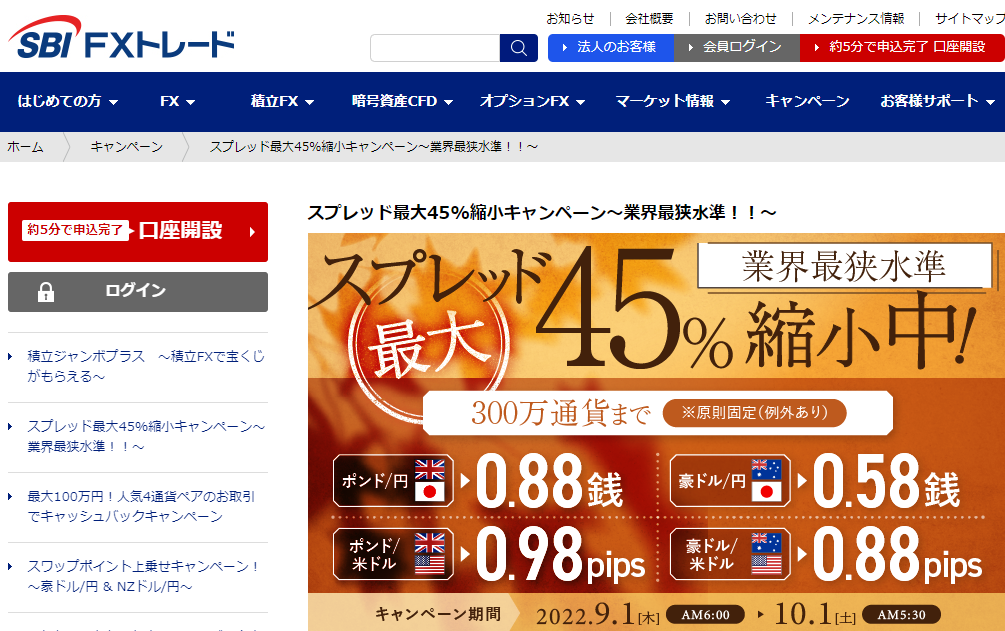Viewport: 1005px width, 631px height.
Task: Click the ポンド/円 currency label
Action: click(x=375, y=481)
